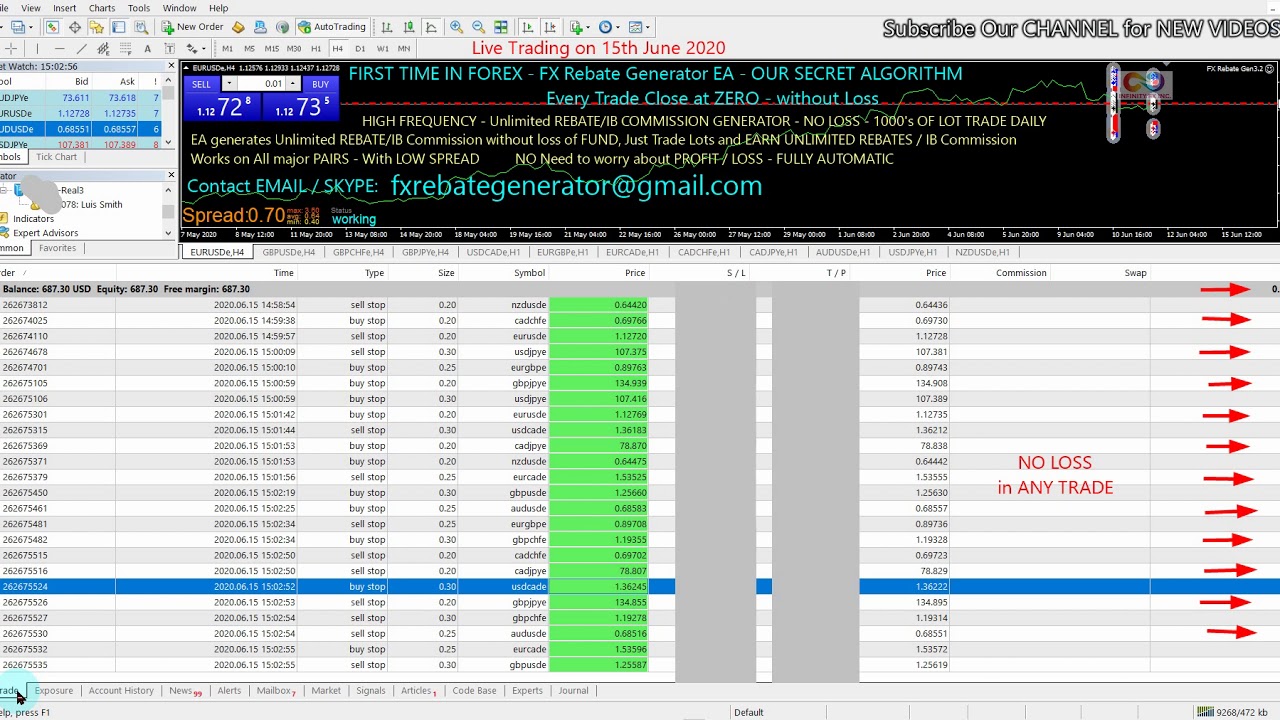Tile chart windows icon

(501, 27)
